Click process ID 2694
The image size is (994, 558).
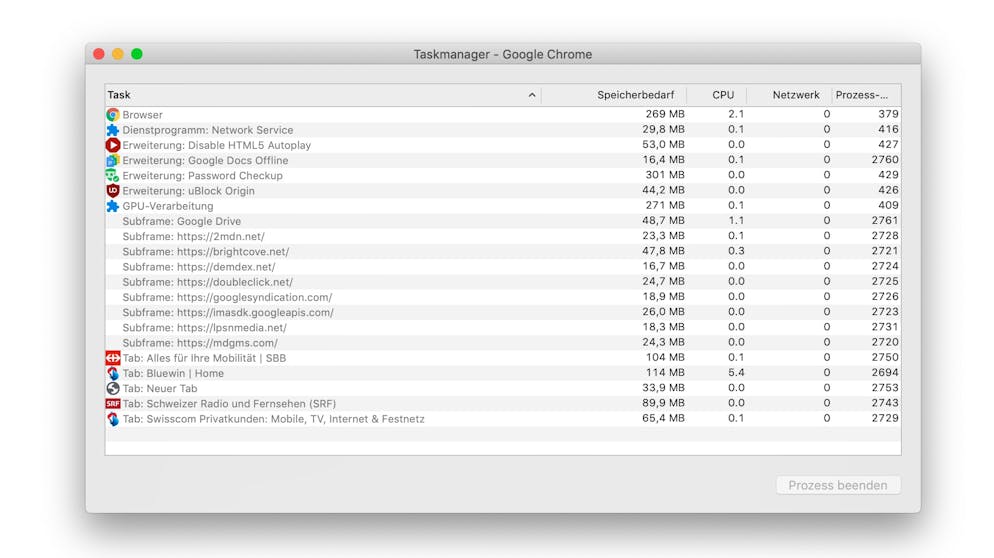885,373
